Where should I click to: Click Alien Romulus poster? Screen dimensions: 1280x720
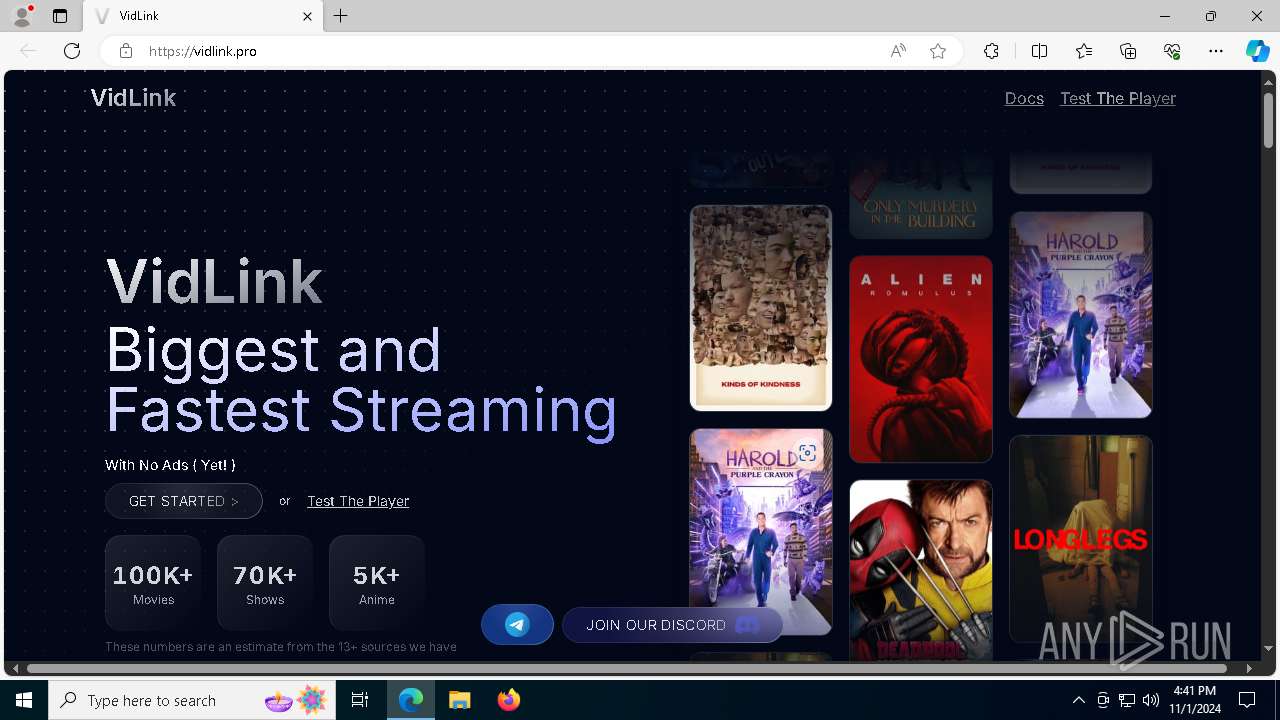[x=921, y=359]
